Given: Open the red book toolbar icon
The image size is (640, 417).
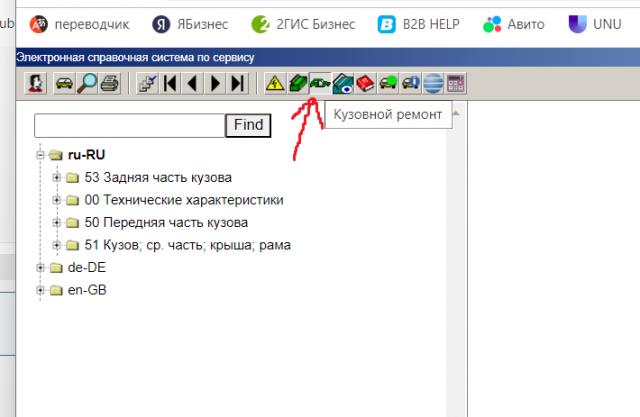Looking at the screenshot, I should click(365, 83).
